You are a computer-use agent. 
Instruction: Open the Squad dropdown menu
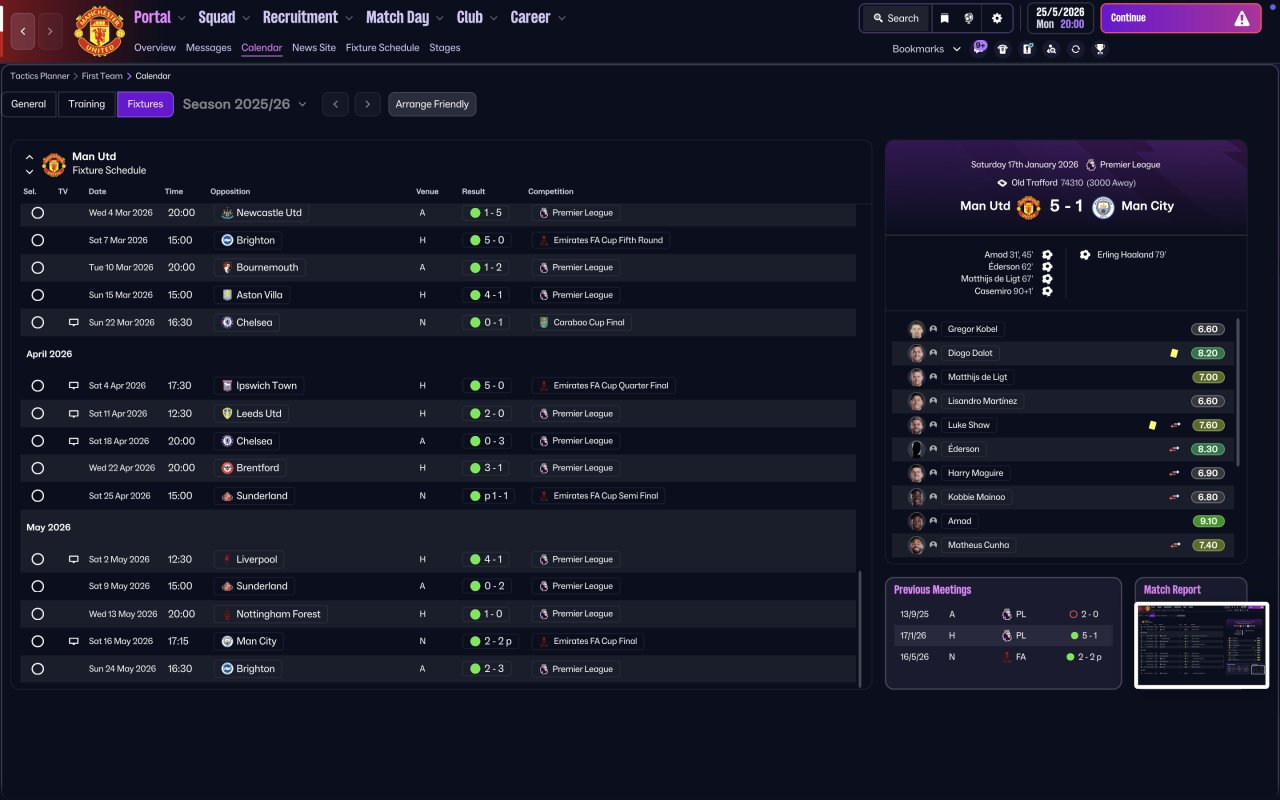[225, 17]
